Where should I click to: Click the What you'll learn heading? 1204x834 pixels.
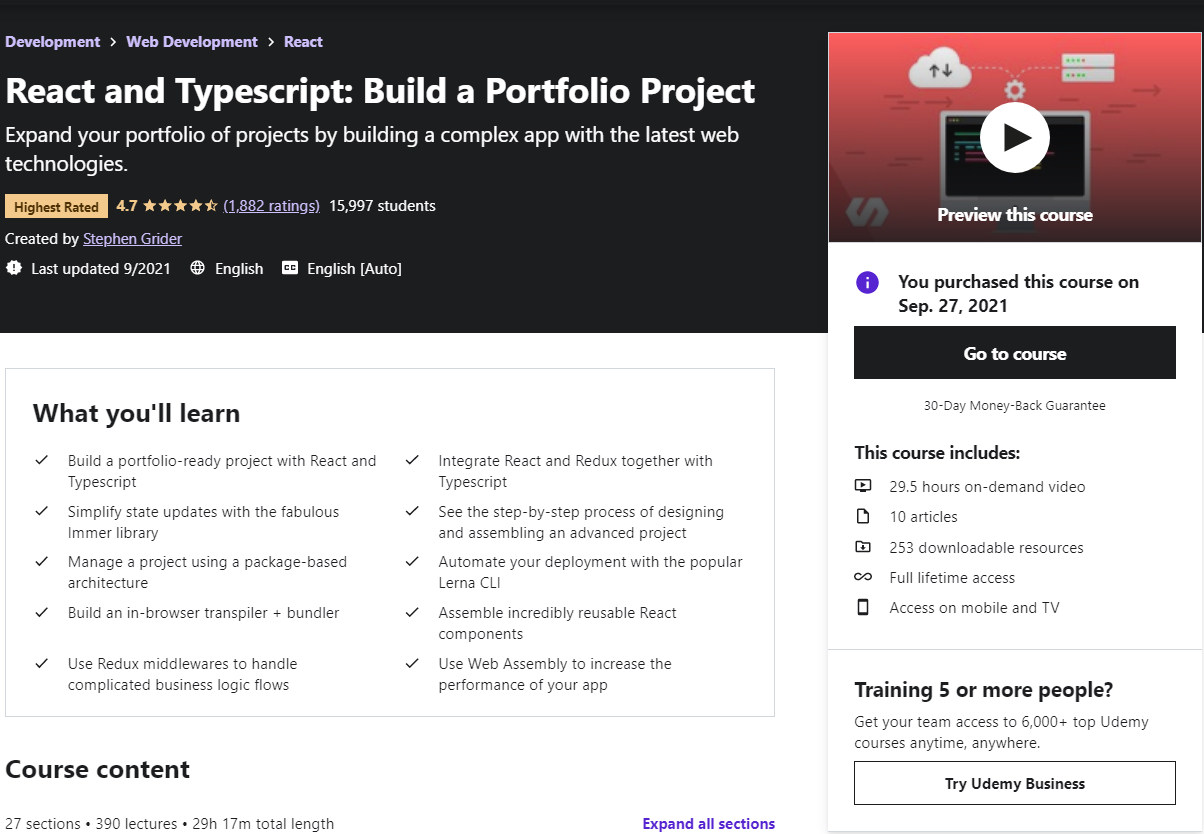tap(136, 413)
